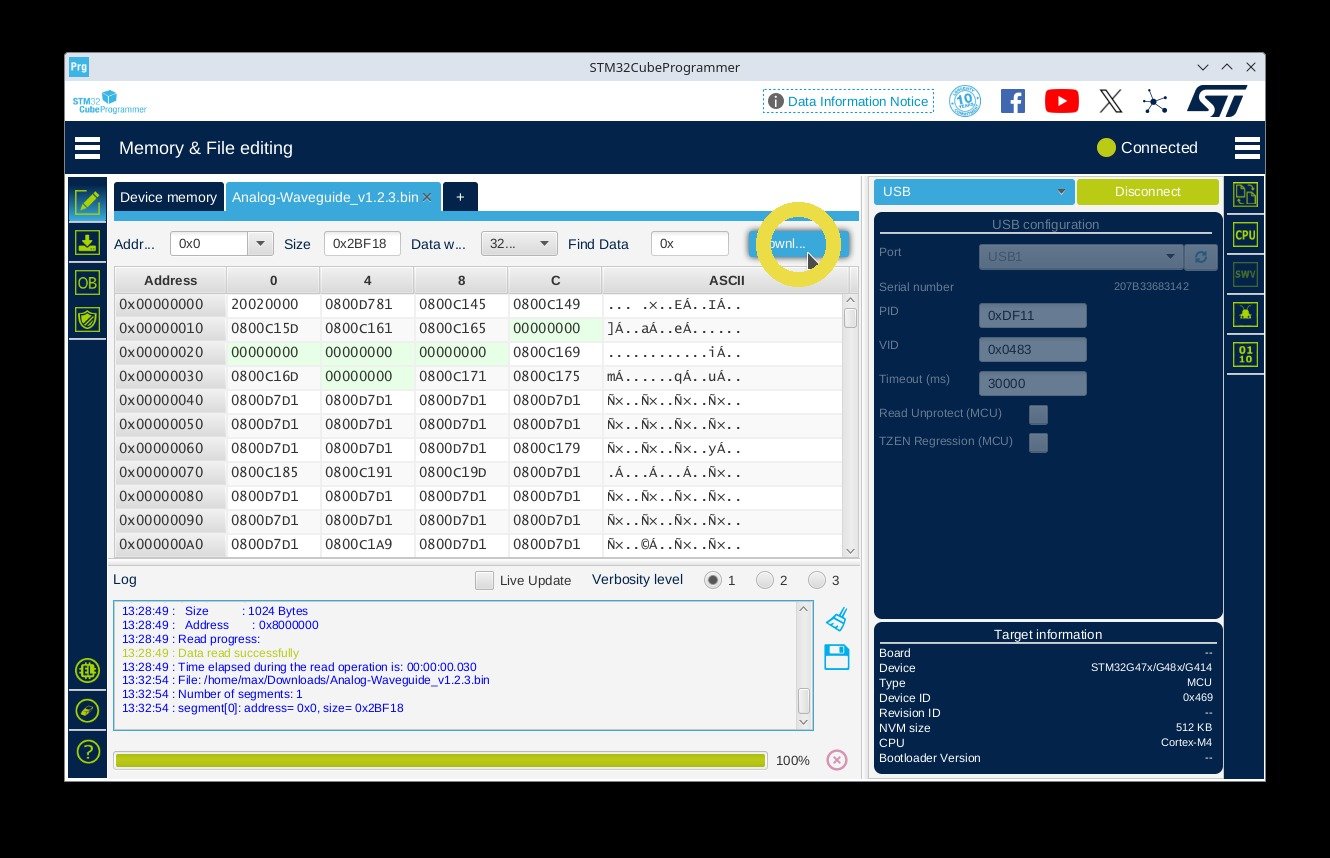1330x858 pixels.
Task: Open the X social media icon
Action: 1110,101
